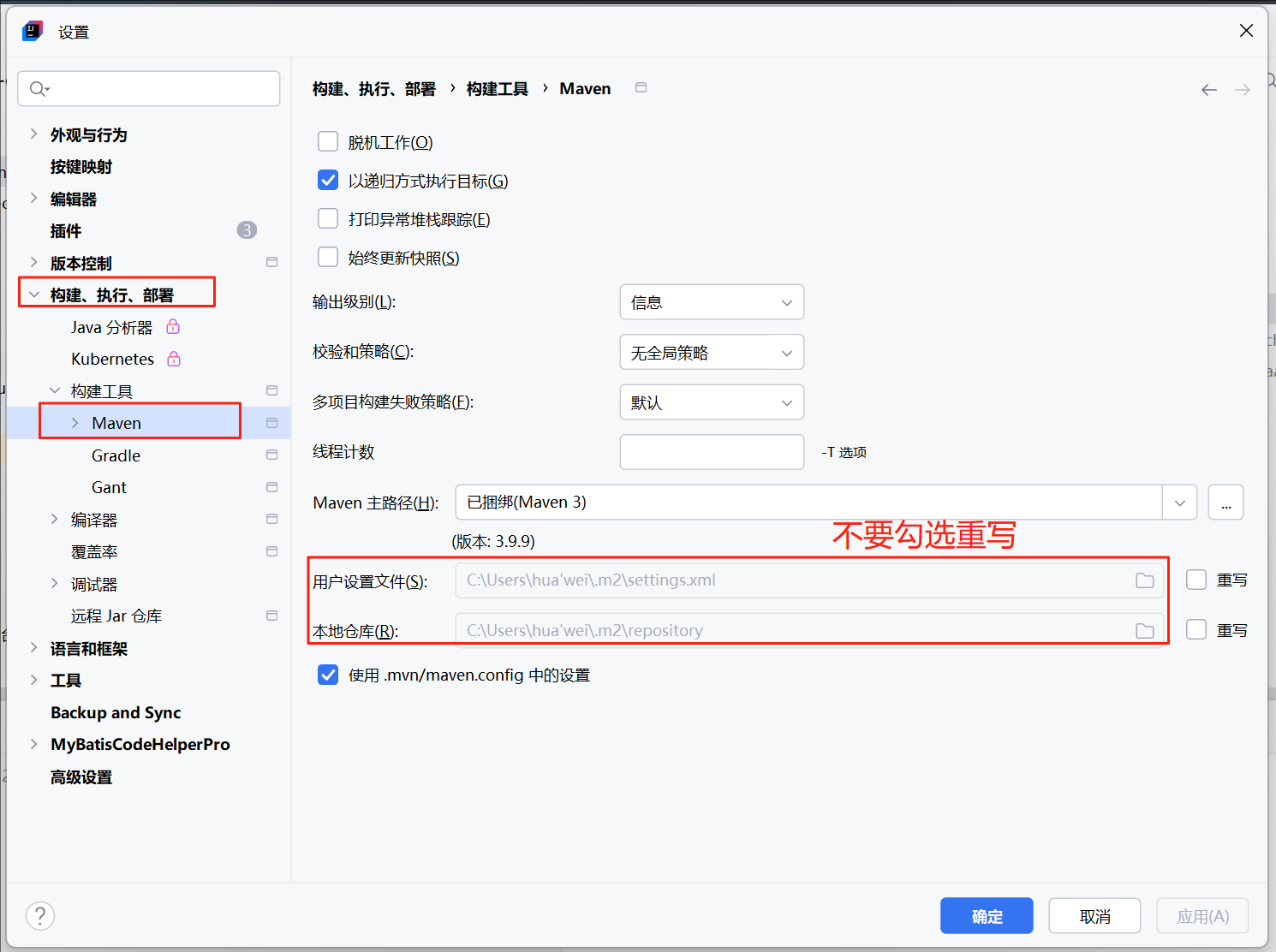This screenshot has width=1276, height=952.
Task: Expand the Maven tree node
Action: point(75,423)
